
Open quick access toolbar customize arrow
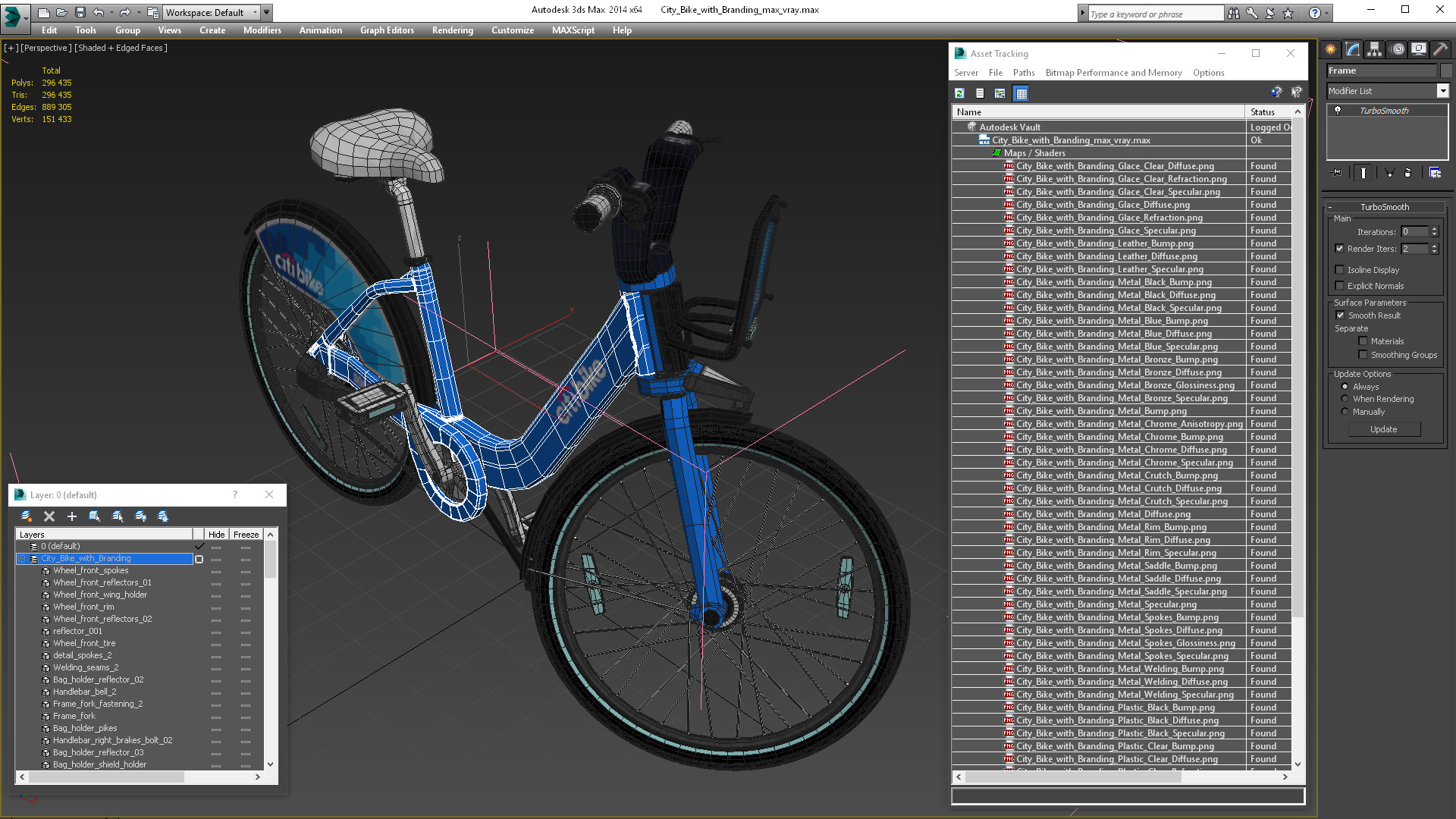pyautogui.click(x=267, y=13)
